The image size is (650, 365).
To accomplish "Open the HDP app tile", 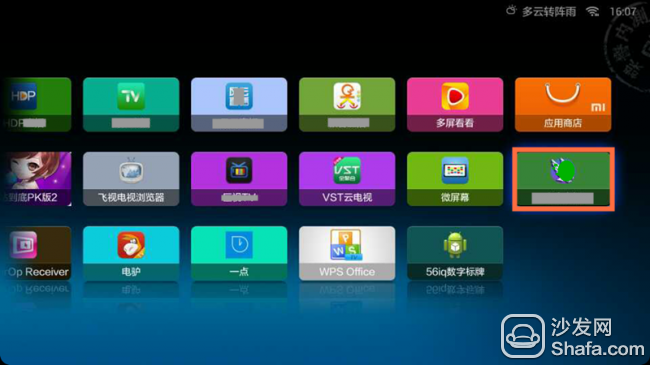I will pyautogui.click(x=36, y=105).
